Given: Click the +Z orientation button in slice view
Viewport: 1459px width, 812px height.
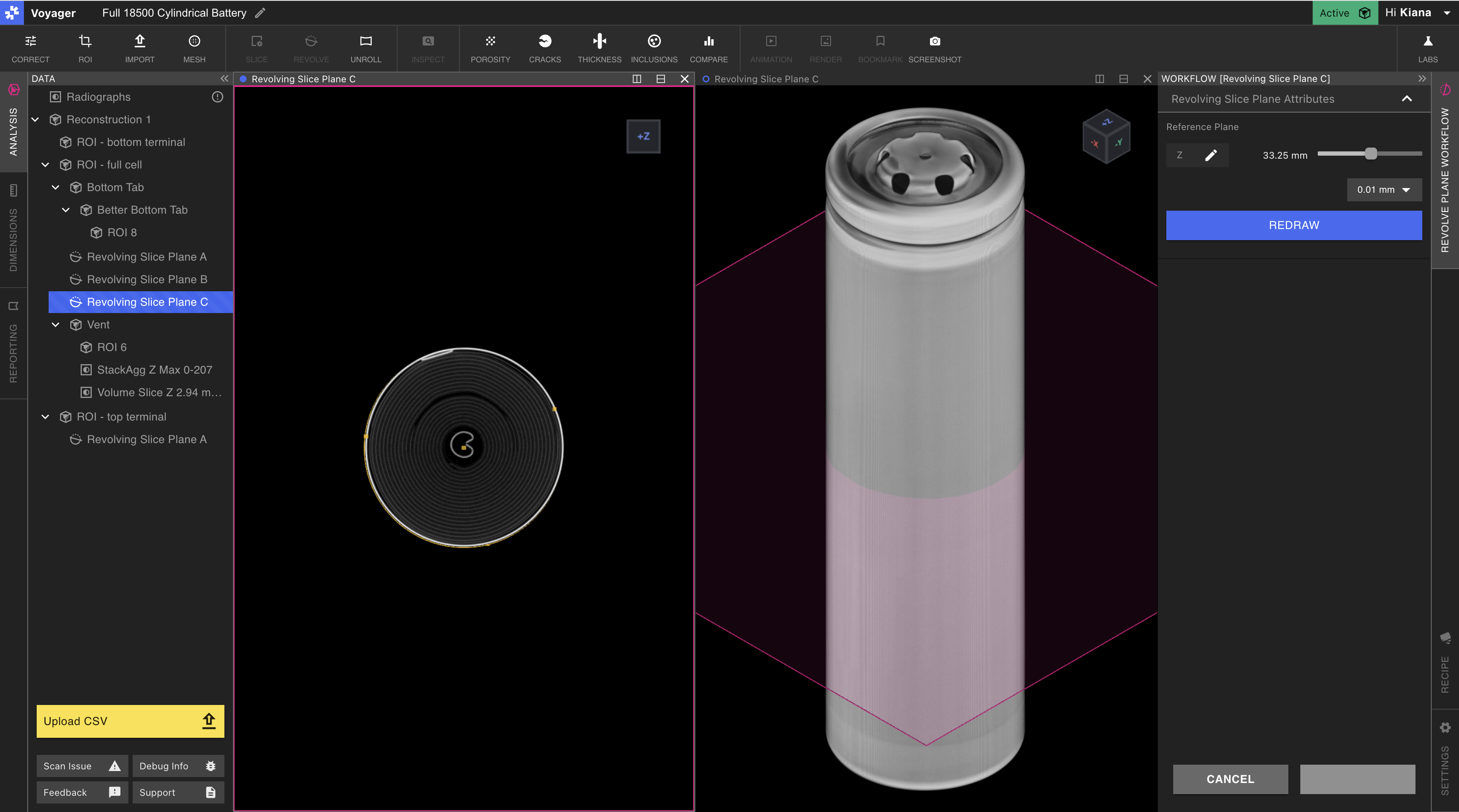Looking at the screenshot, I should (x=643, y=136).
